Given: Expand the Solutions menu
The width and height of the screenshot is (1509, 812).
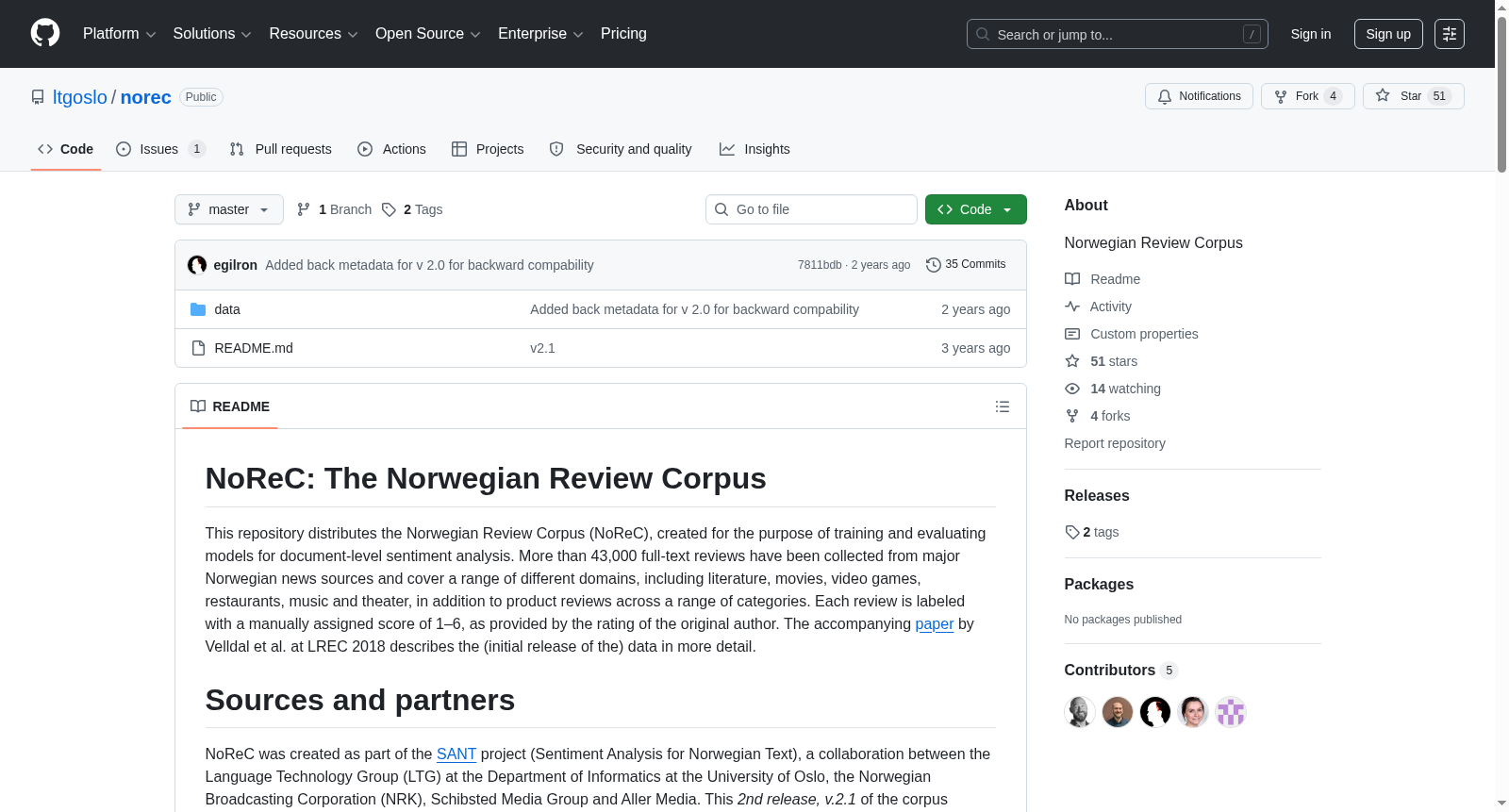Looking at the screenshot, I should click(212, 34).
